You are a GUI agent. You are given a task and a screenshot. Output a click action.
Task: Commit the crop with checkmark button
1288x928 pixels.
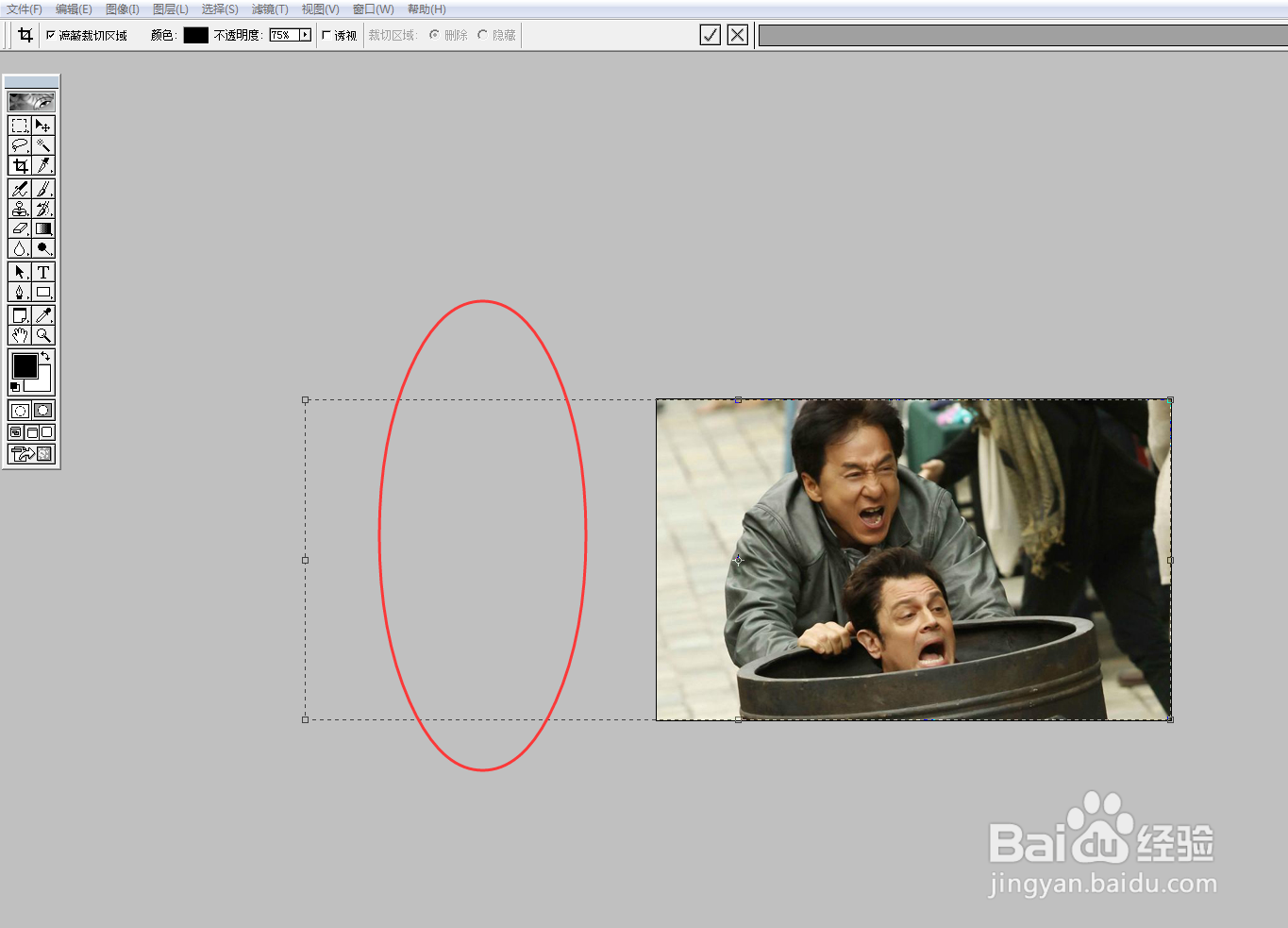tap(711, 35)
